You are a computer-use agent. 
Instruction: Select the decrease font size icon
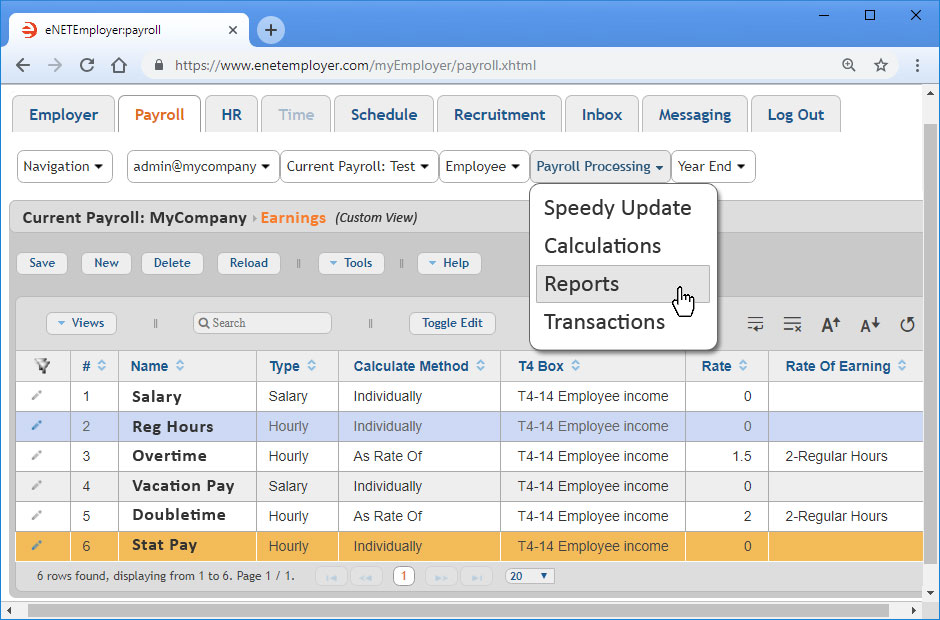coord(869,323)
